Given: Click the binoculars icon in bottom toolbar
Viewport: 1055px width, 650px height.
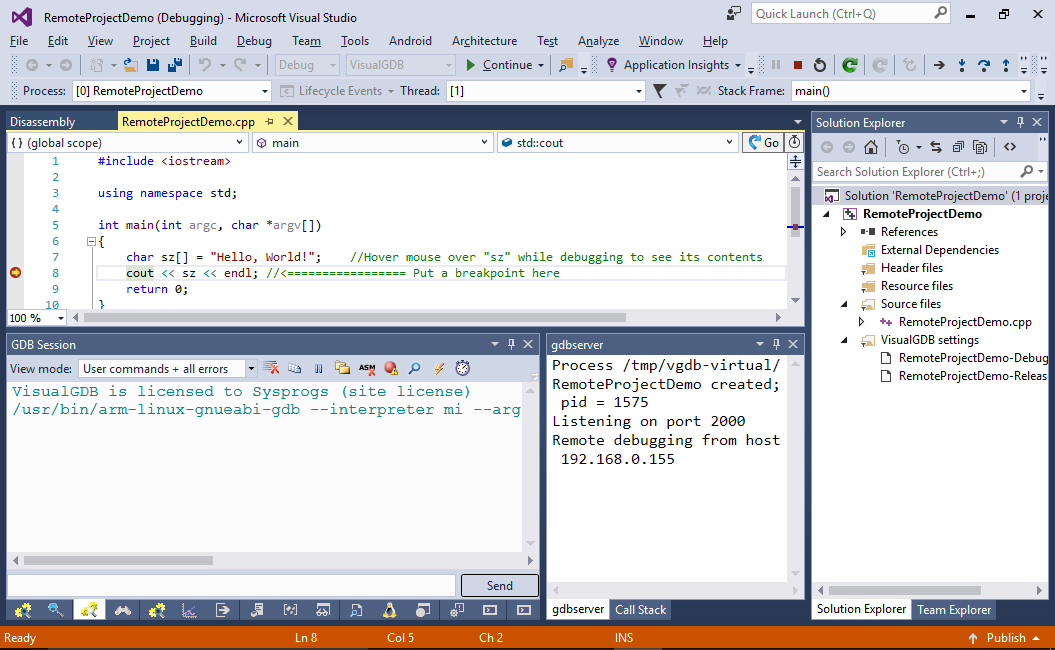Looking at the screenshot, I should (x=122, y=610).
